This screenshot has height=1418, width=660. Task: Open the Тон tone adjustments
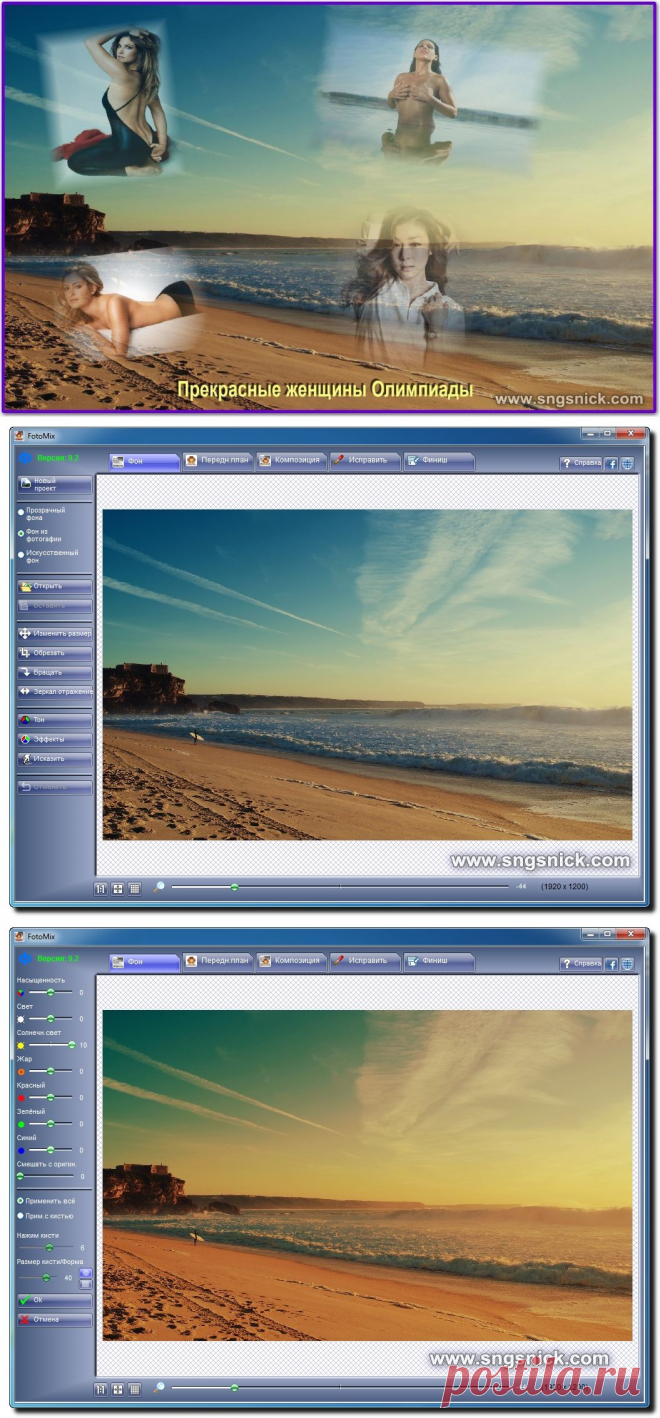coord(55,719)
